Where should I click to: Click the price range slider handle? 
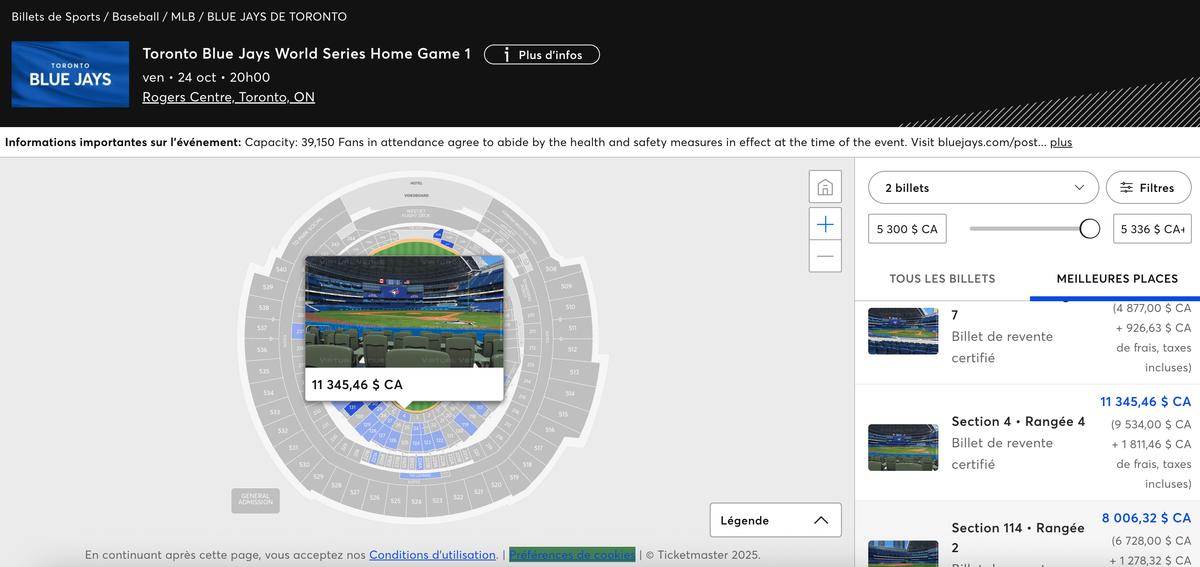click(1090, 229)
